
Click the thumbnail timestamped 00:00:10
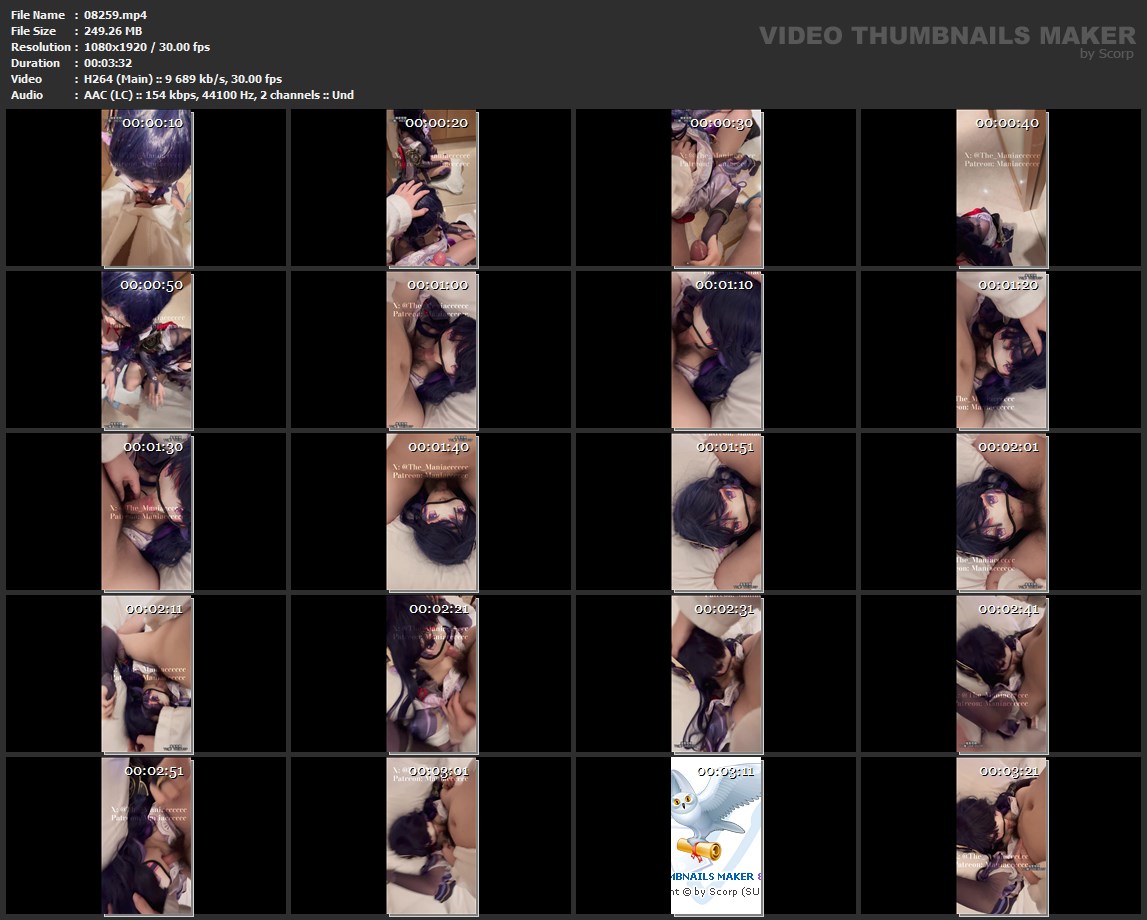coord(147,189)
